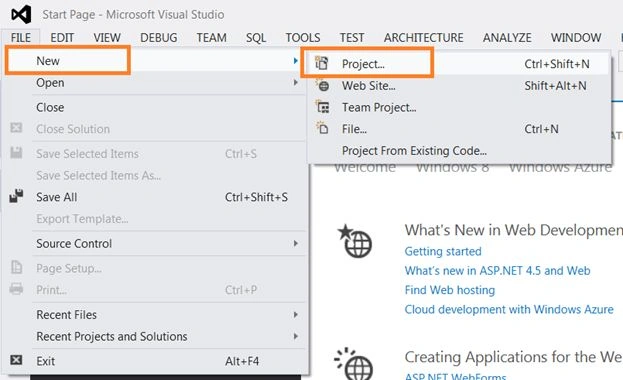
Task: Open the VIEW menu
Action: 107,38
